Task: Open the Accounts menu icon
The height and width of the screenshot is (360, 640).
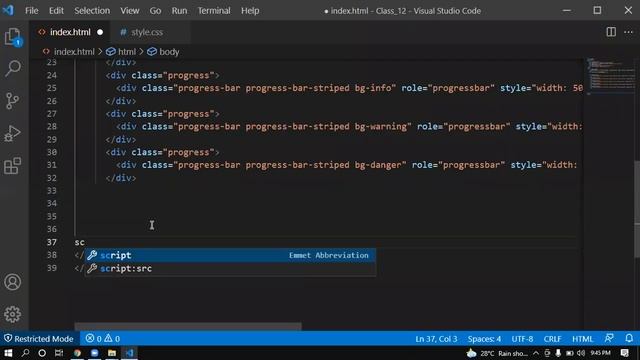Action: 13,282
